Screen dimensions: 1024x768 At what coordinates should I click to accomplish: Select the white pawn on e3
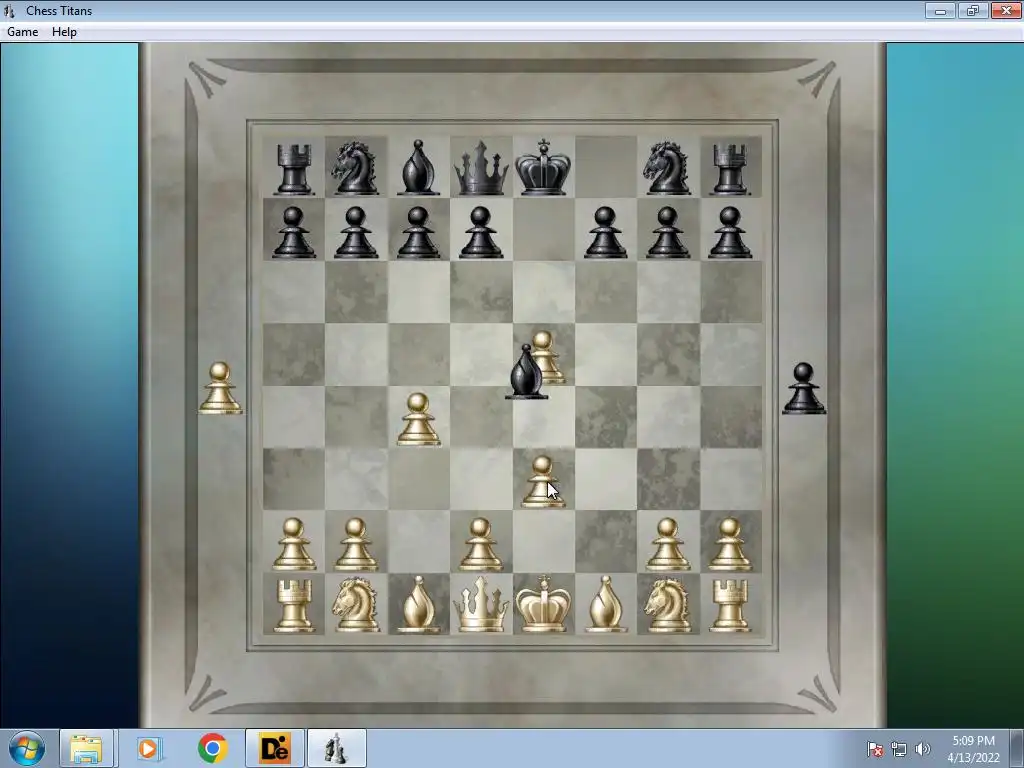(543, 482)
